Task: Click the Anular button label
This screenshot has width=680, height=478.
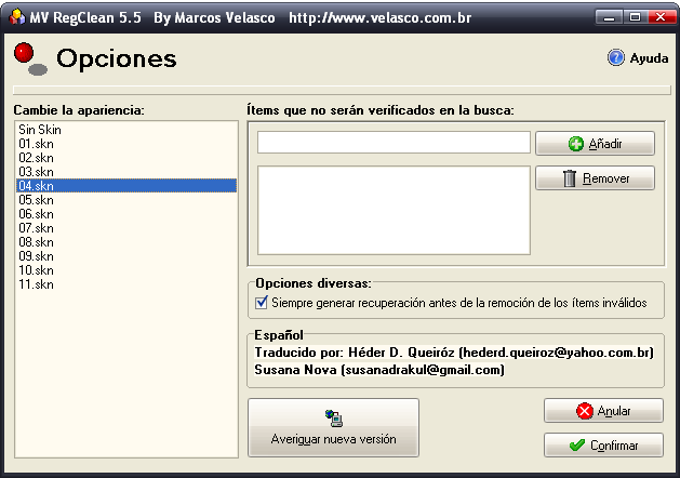Action: (x=614, y=411)
